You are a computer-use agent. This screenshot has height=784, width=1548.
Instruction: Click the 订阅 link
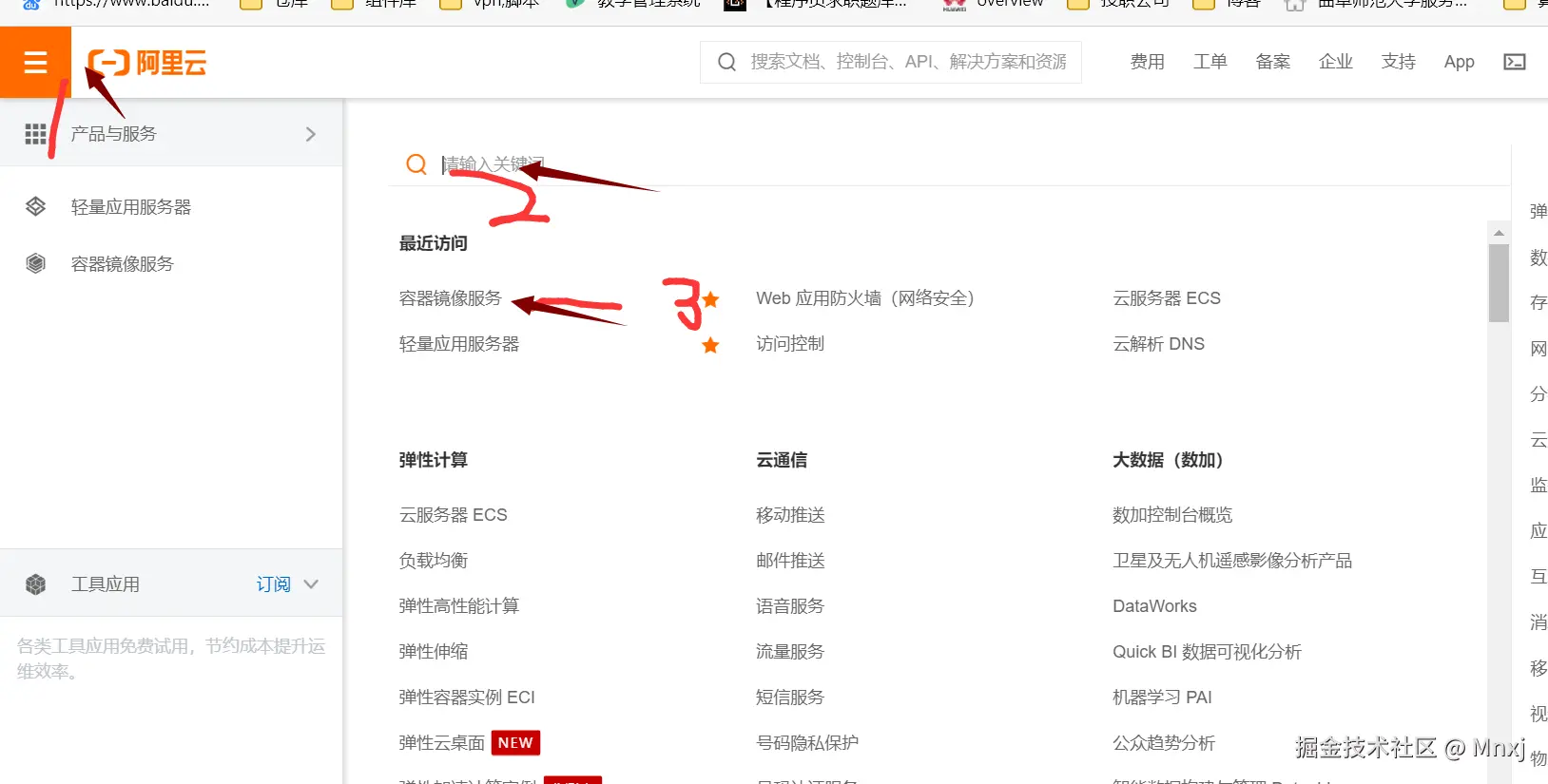click(274, 584)
